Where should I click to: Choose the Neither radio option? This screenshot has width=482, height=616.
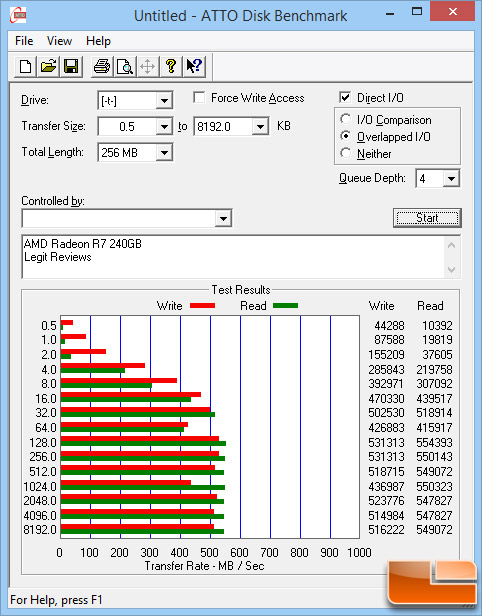coord(346,153)
